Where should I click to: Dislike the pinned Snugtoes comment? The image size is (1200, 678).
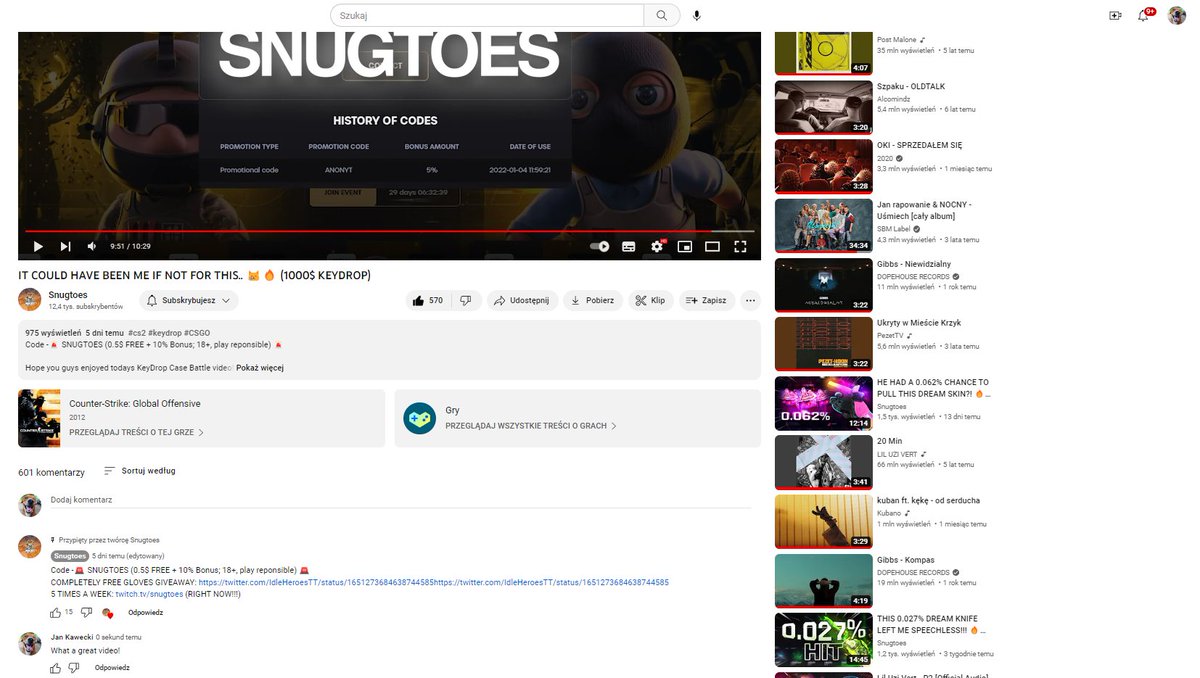87,612
